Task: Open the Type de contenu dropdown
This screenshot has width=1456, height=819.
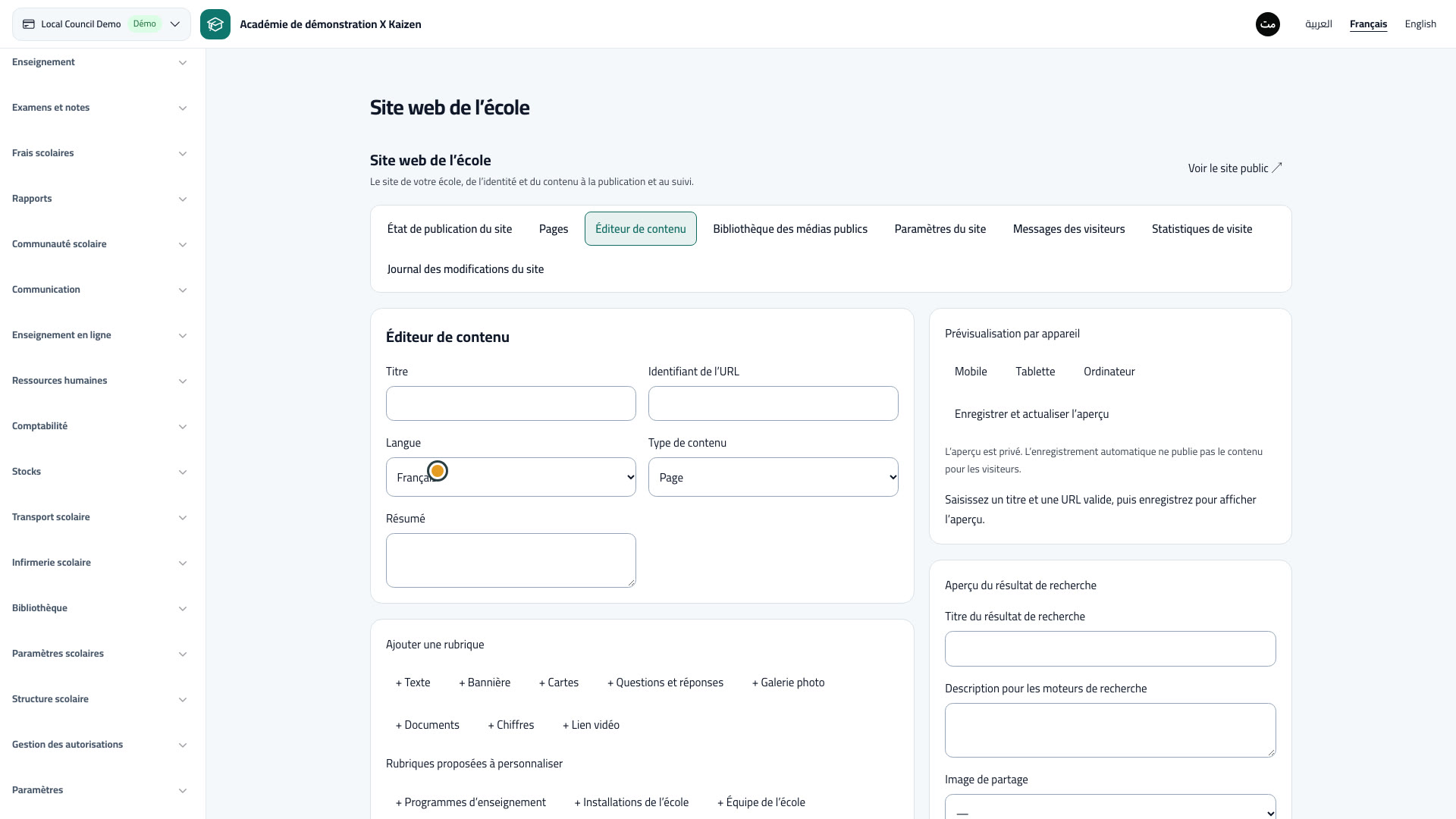Action: 773,477
